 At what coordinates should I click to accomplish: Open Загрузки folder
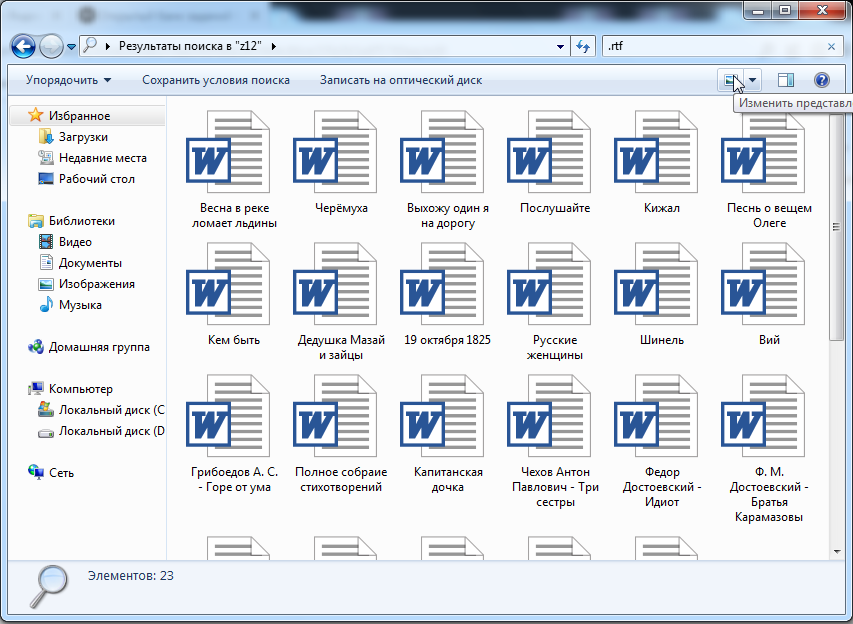[73, 137]
